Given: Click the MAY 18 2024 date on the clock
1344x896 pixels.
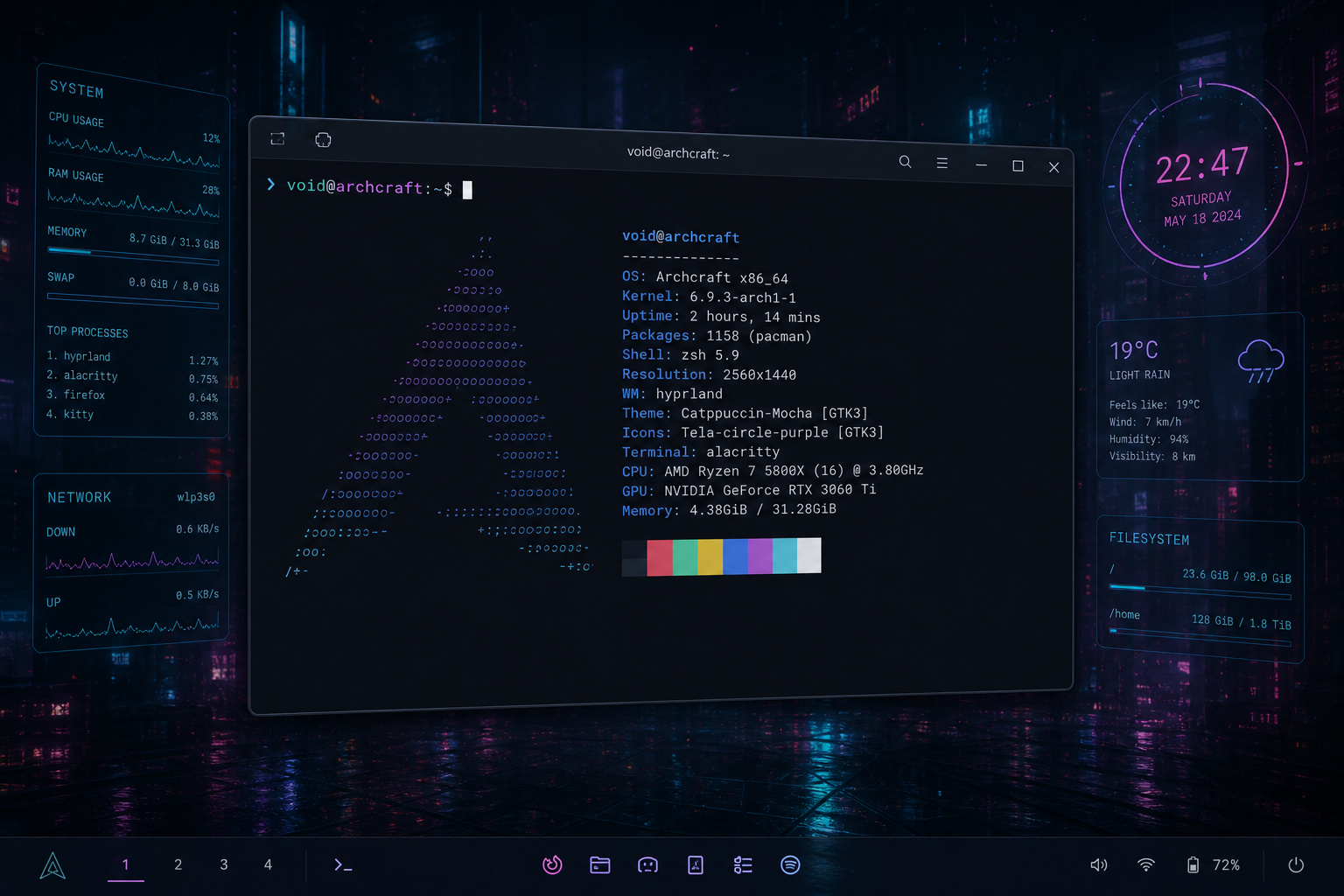Looking at the screenshot, I should coord(1203,218).
